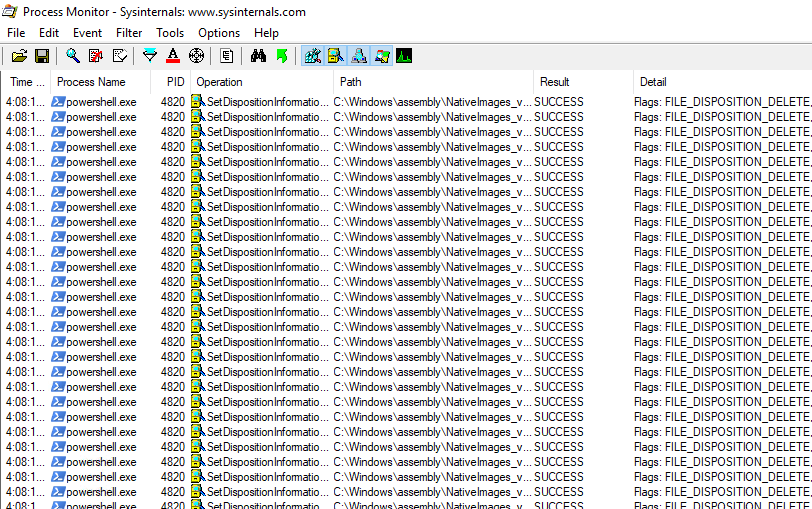Save the trace with the floppy disk icon
The image size is (812, 509).
[x=42, y=56]
